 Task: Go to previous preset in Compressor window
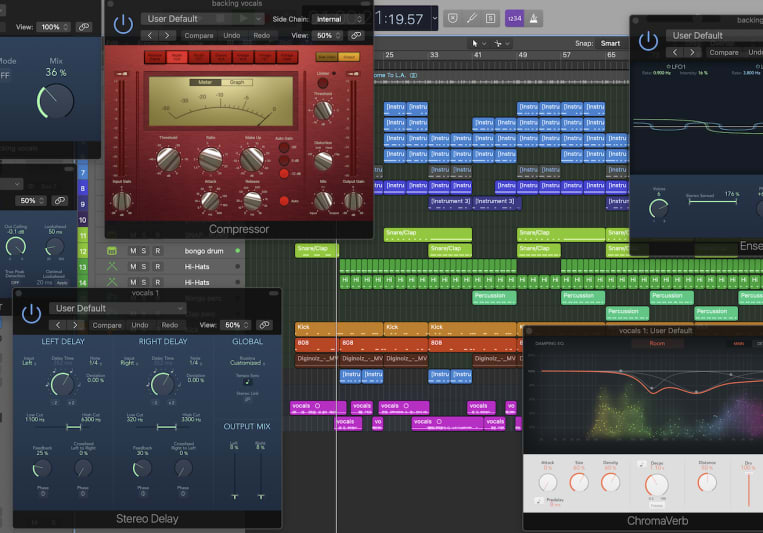(150, 36)
